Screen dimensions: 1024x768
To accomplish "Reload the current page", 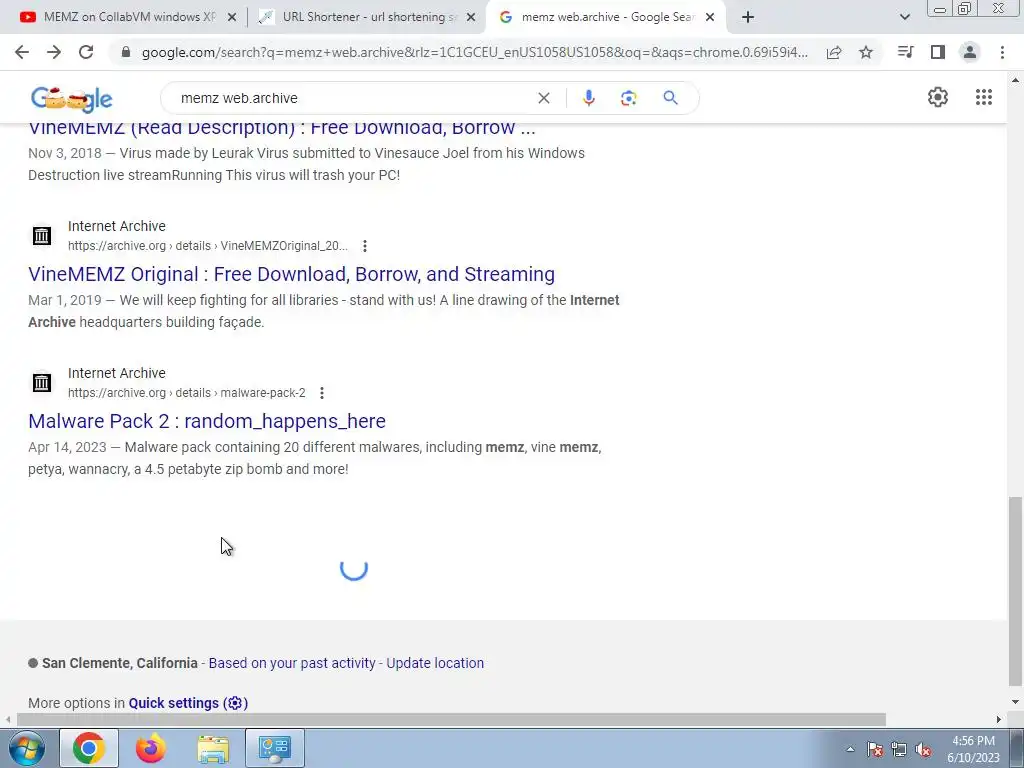I will [x=86, y=52].
